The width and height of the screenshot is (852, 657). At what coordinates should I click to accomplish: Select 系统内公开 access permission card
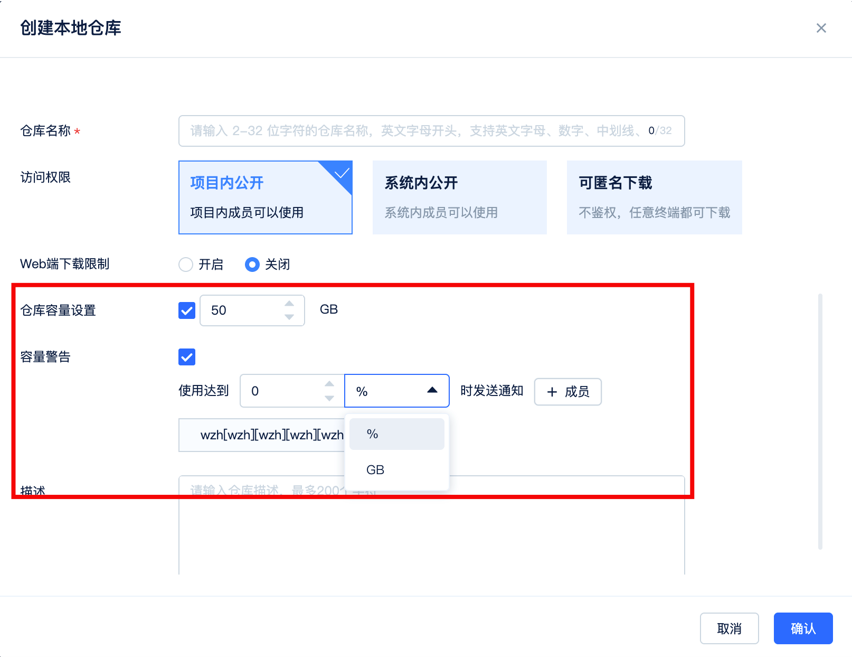coord(459,197)
